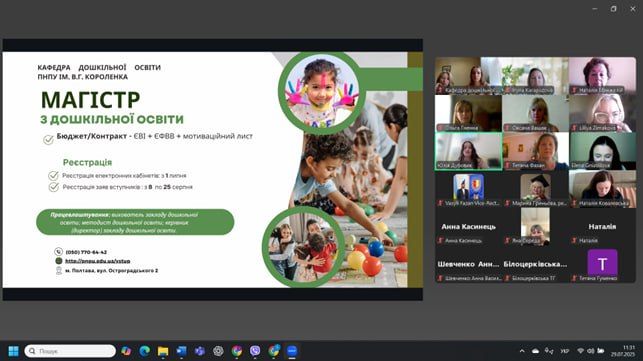The image size is (643, 361).
Task: Select Liliya Zimakova's video tile
Action: coord(602,114)
